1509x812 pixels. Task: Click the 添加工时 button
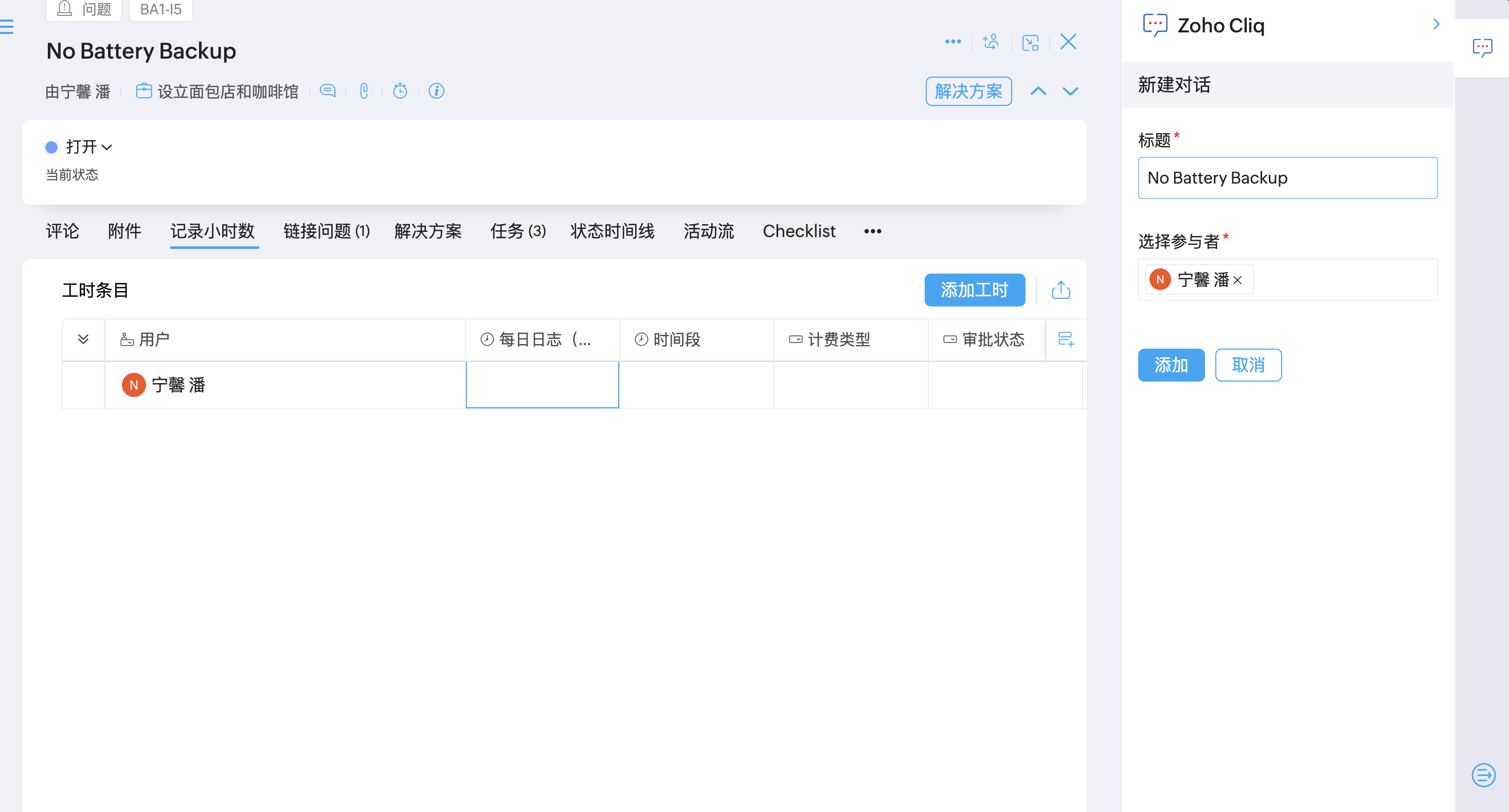(x=974, y=290)
